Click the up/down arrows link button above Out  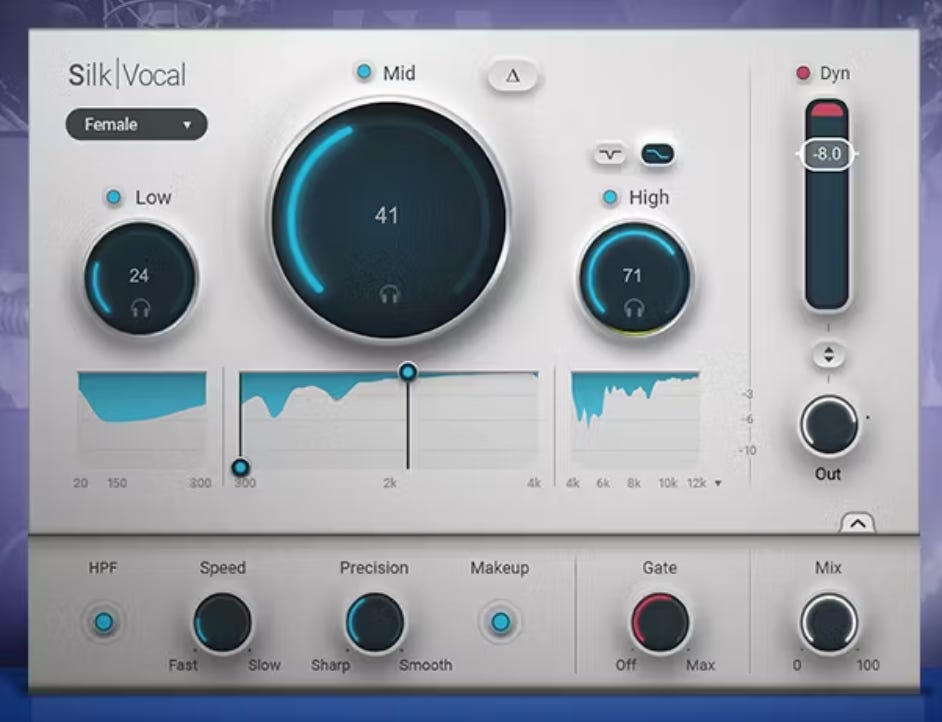pos(828,355)
